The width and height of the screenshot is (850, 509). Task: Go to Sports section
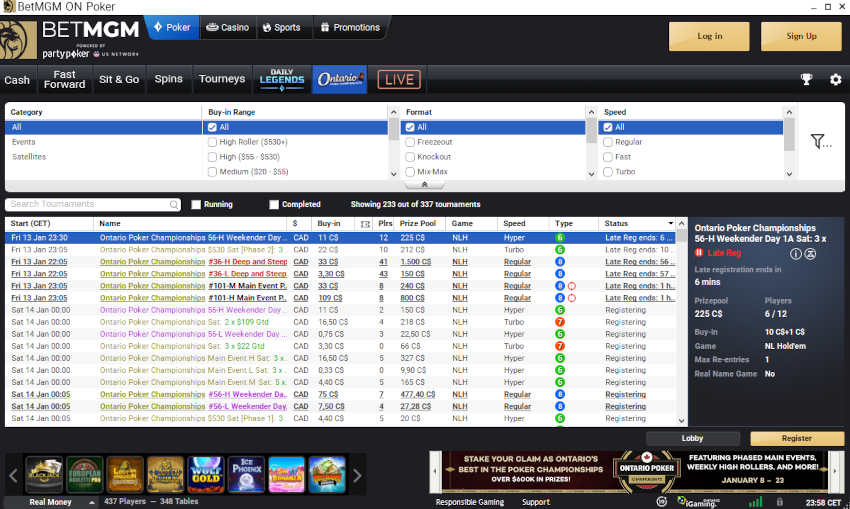click(x=281, y=27)
